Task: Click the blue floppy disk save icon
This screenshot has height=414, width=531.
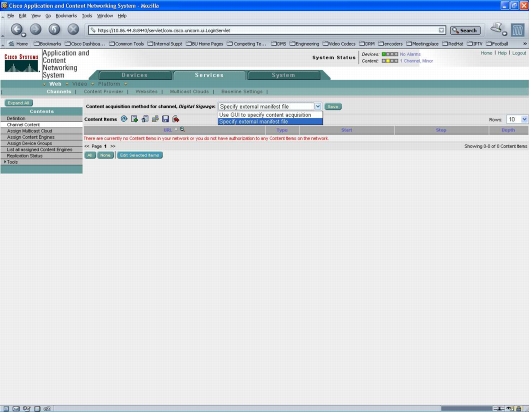Action: point(165,119)
